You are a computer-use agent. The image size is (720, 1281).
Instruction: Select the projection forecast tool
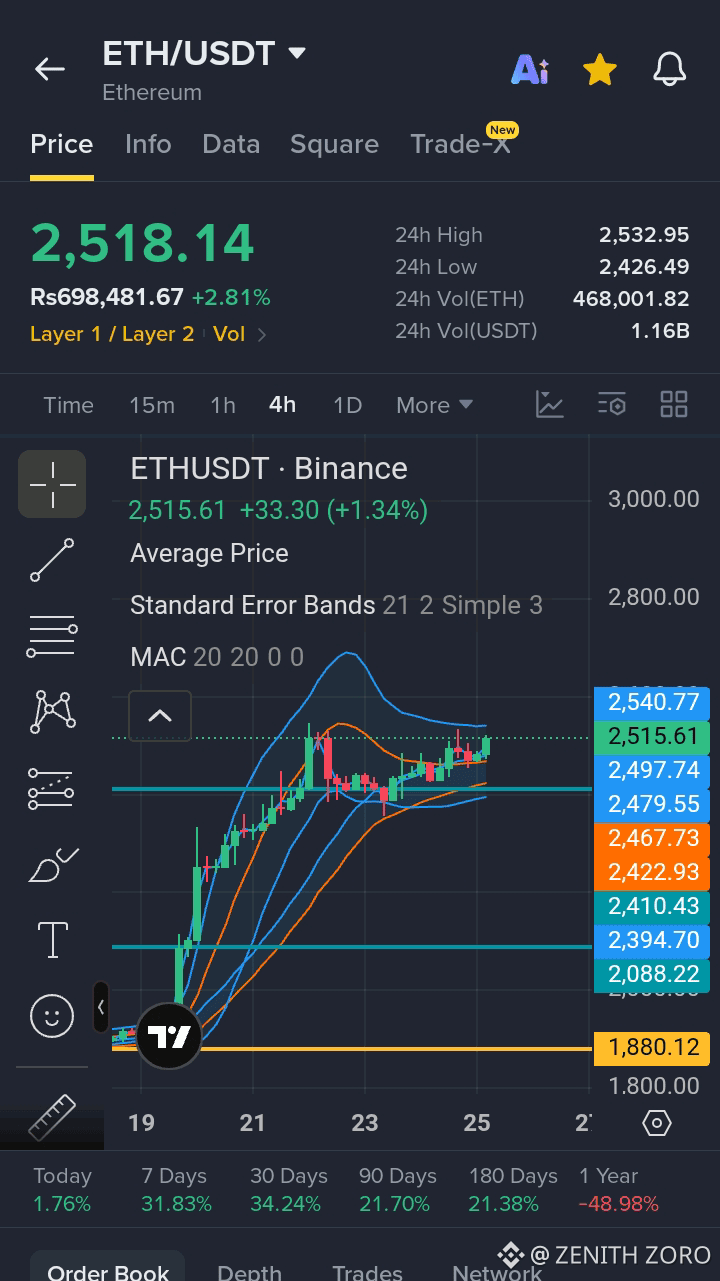click(x=52, y=788)
